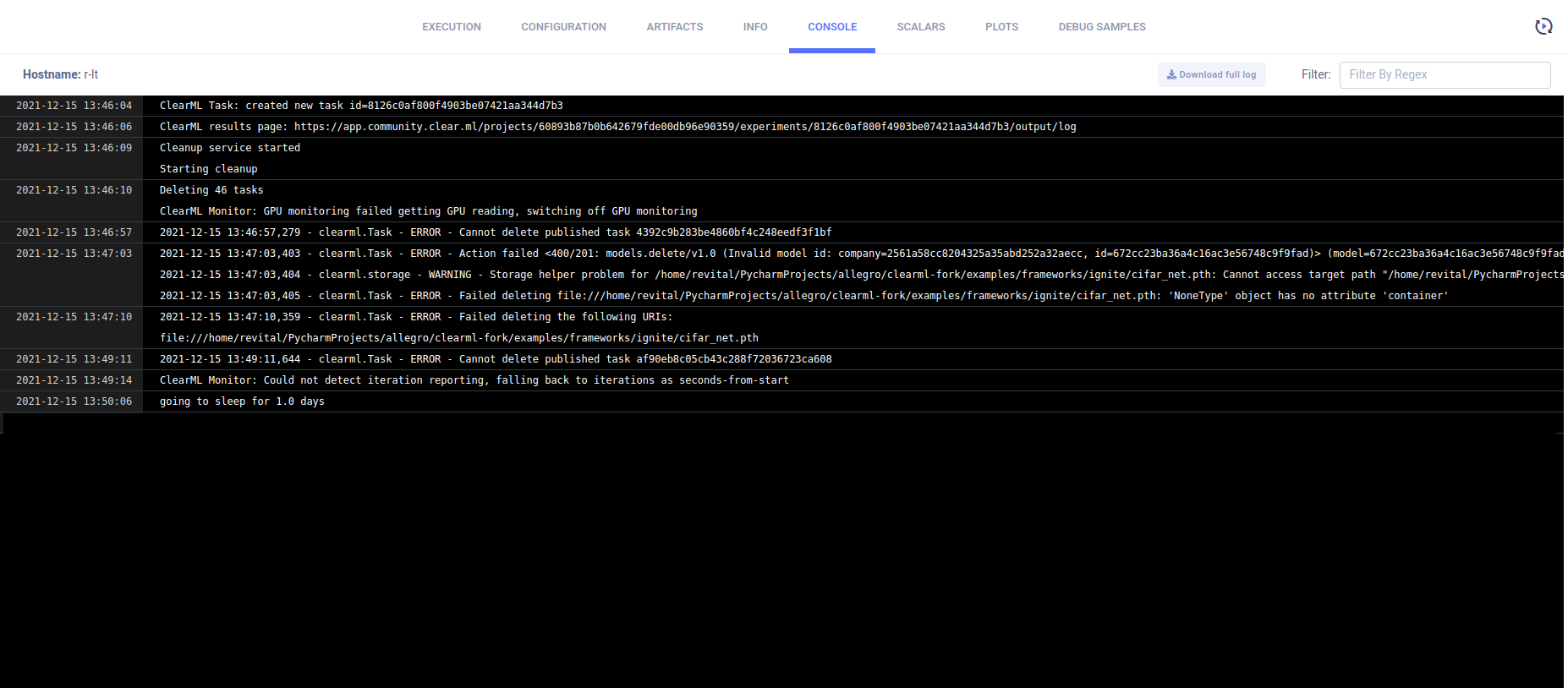Open the Debug Samples tab

coord(1102,27)
